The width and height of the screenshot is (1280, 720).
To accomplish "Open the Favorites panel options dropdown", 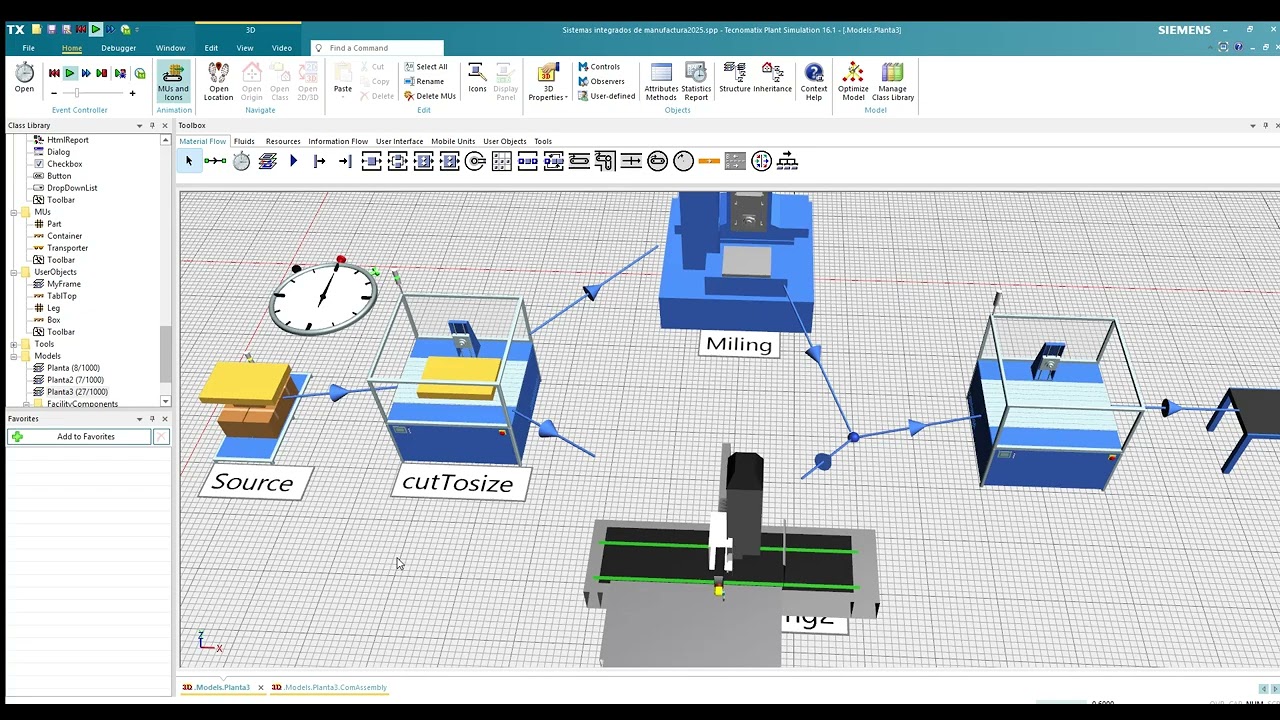I will tap(139, 419).
